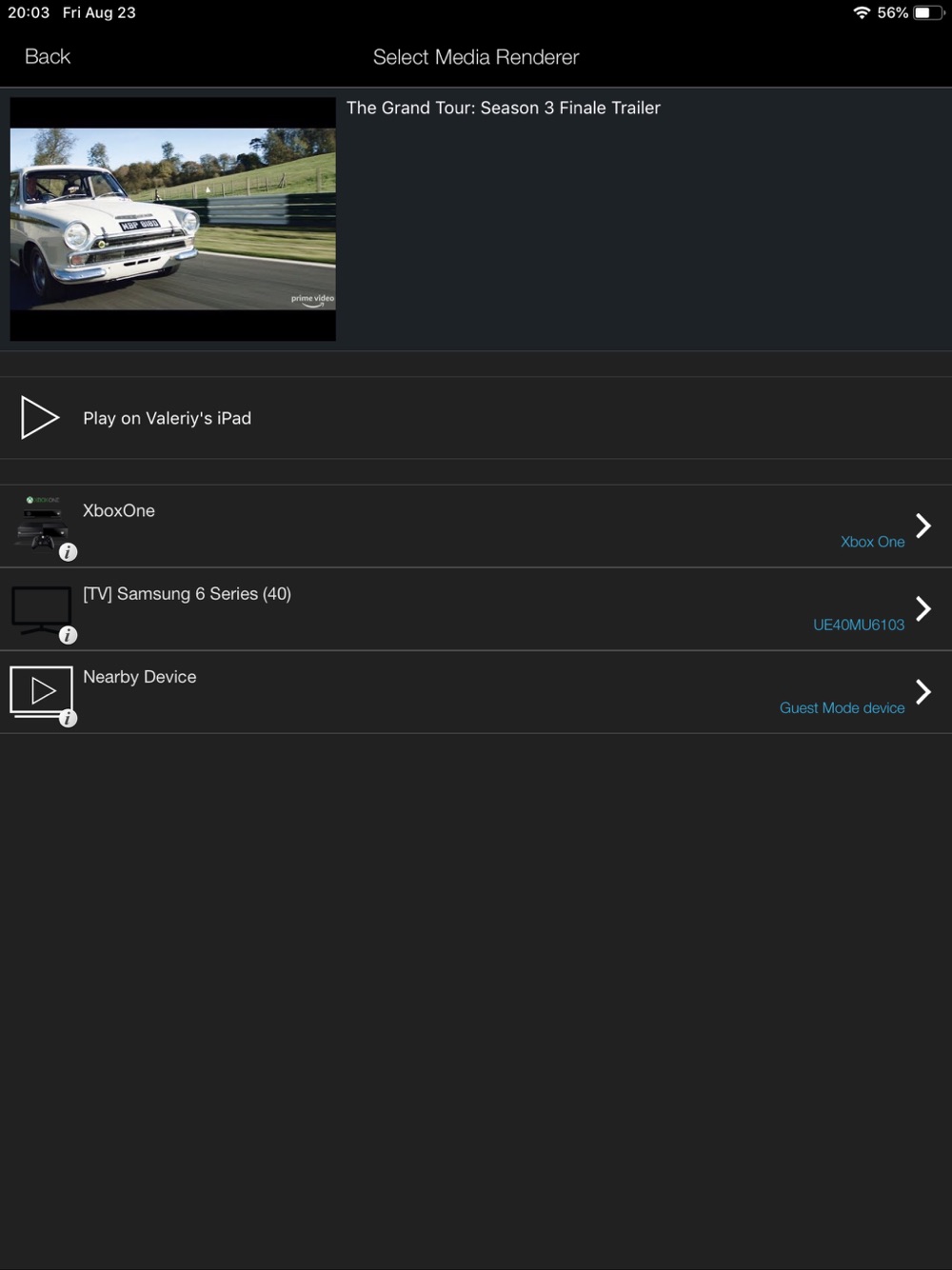Tap the 20:03 clock in status bar
The height and width of the screenshot is (1270, 952).
(x=29, y=12)
